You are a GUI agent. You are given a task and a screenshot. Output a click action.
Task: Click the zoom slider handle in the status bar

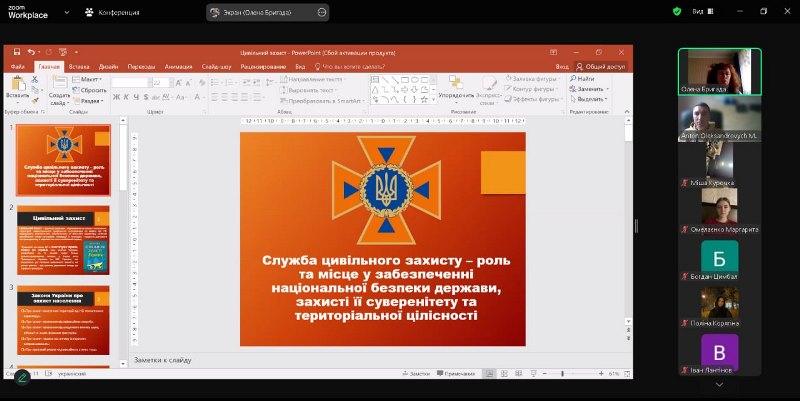click(x=562, y=374)
